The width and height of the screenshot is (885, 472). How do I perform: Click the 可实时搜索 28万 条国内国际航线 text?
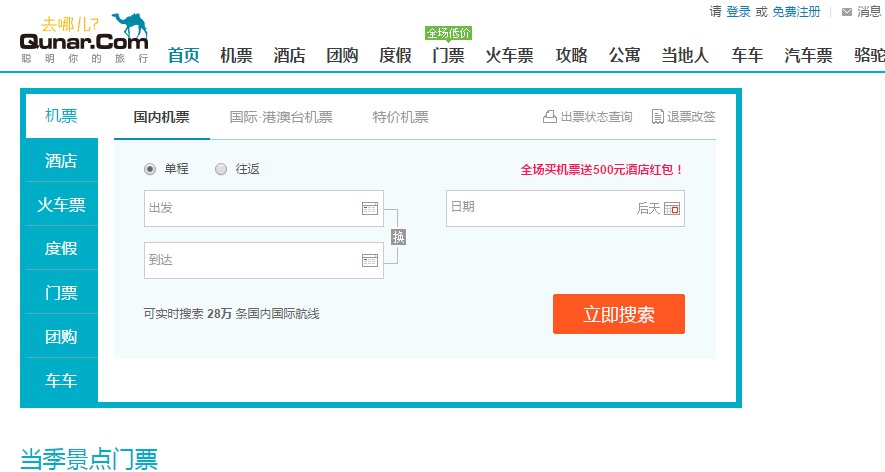pyautogui.click(x=231, y=314)
